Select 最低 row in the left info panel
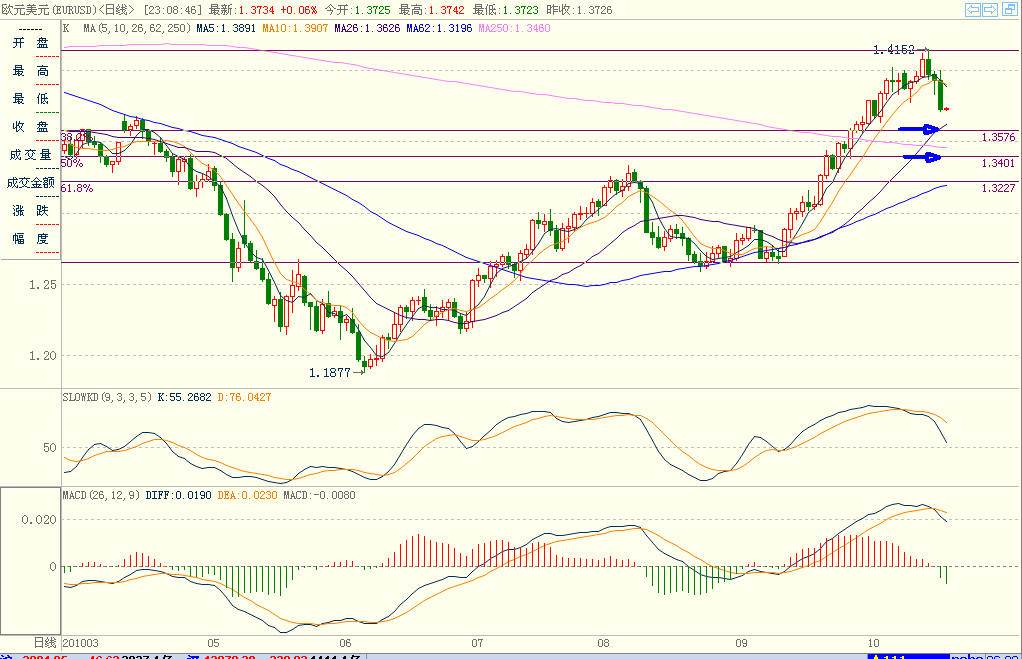Screen dimensions: 1022x659 click(31, 98)
